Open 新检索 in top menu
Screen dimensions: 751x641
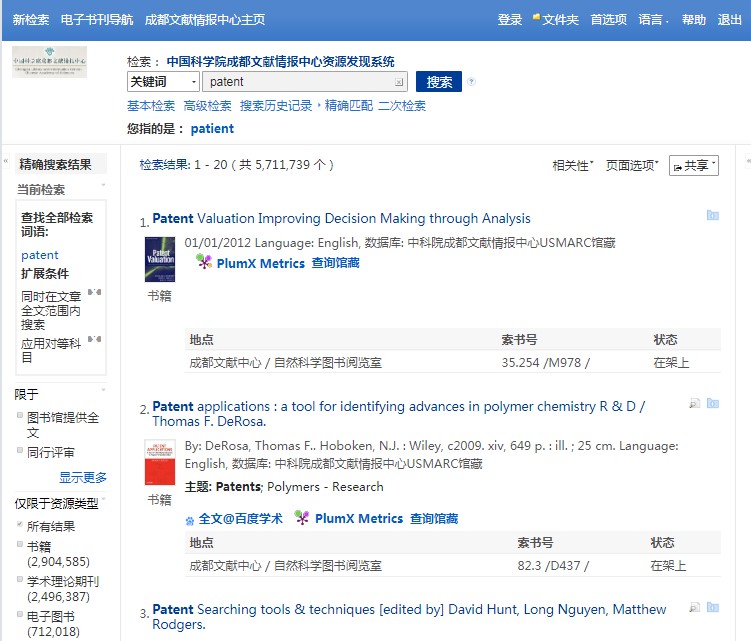point(31,20)
